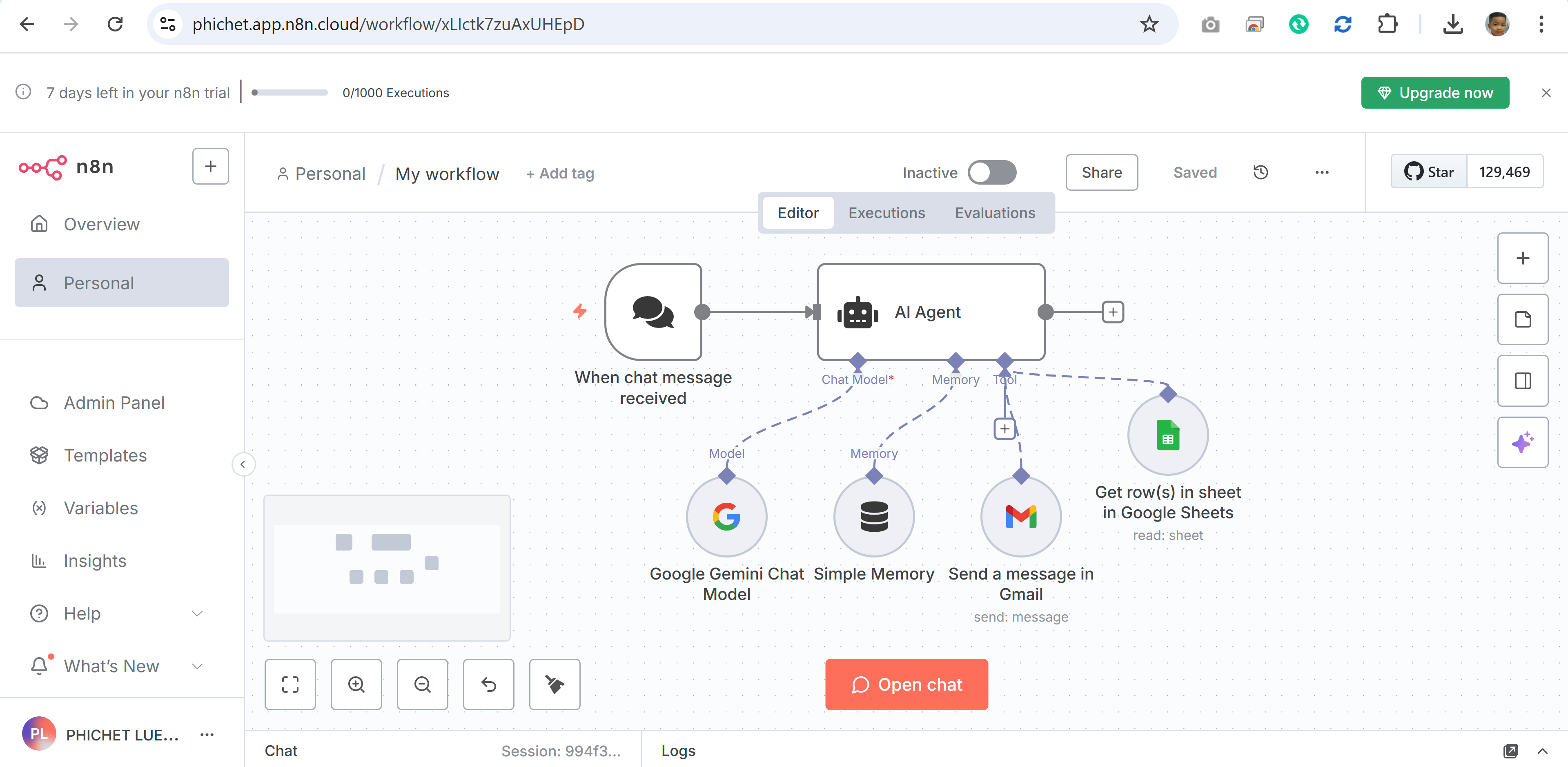1568x767 pixels.
Task: Open AI assistant sparkle button
Action: 1522,443
